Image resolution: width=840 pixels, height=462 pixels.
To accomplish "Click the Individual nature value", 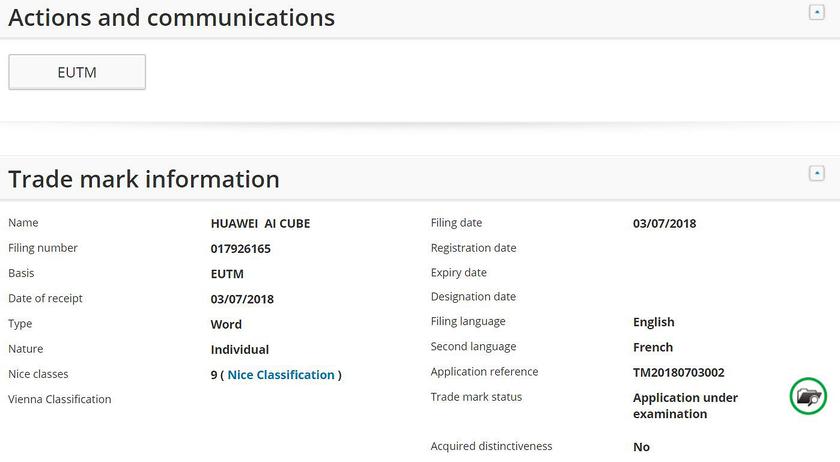I will (x=239, y=350).
